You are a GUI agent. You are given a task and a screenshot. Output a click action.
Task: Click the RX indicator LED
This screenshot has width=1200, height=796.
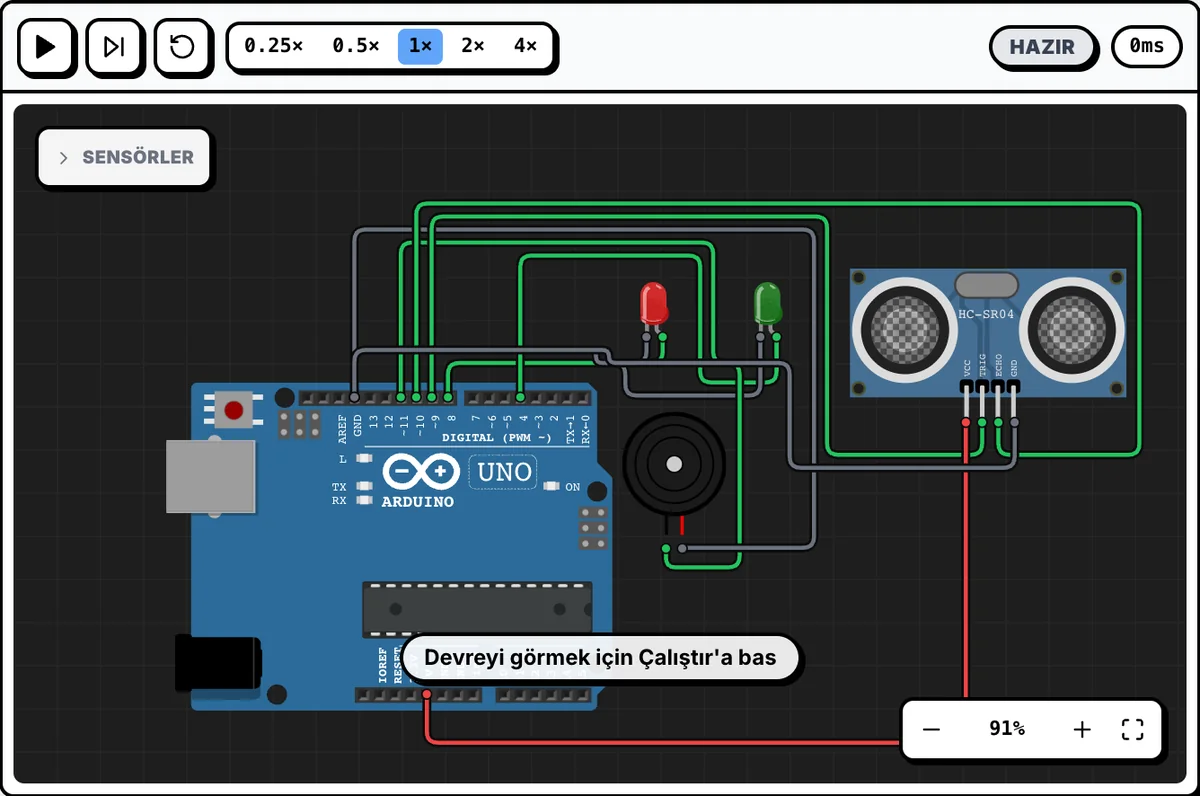[363, 499]
